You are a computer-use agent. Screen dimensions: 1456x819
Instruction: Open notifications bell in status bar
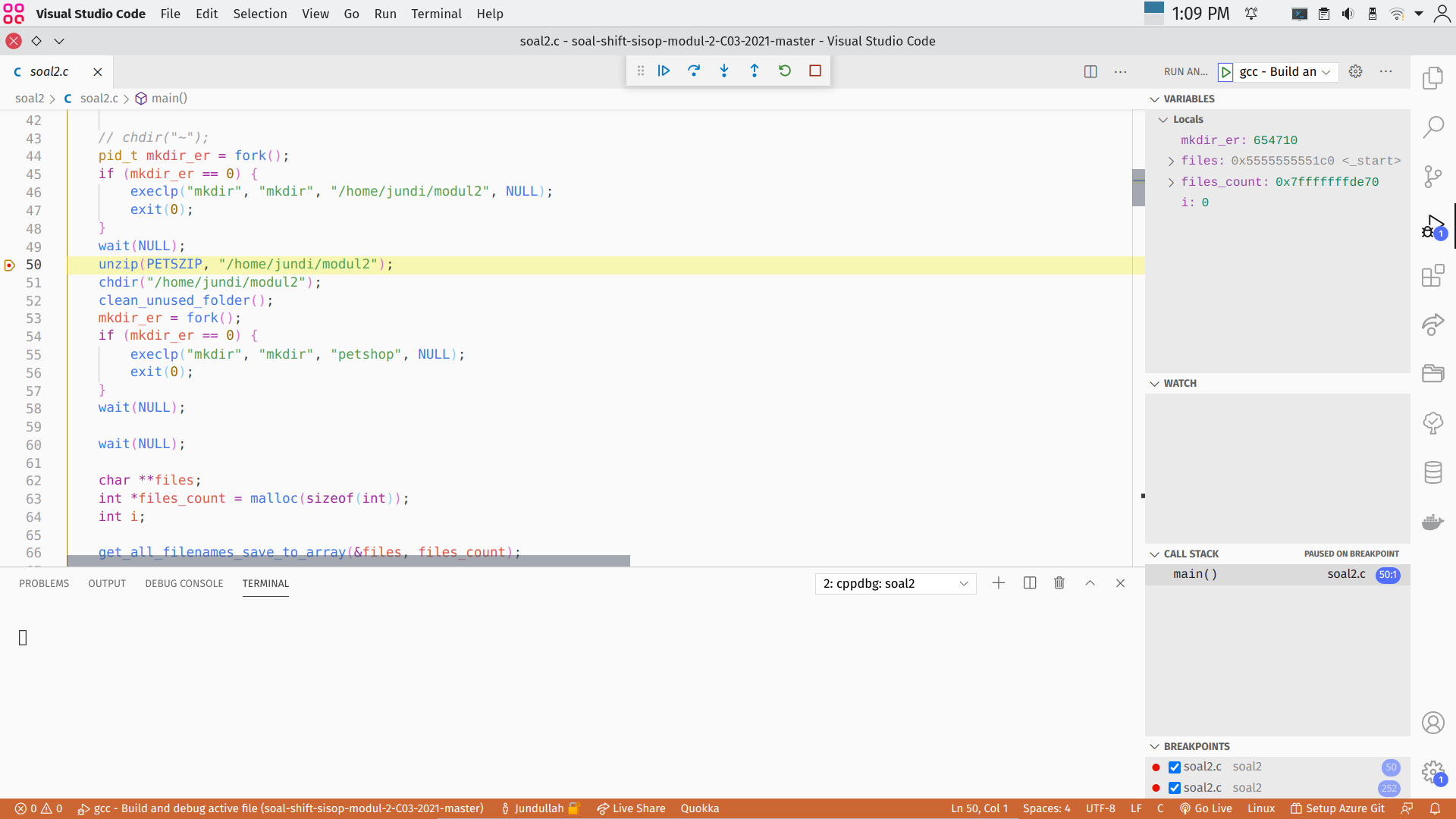pos(1435,808)
